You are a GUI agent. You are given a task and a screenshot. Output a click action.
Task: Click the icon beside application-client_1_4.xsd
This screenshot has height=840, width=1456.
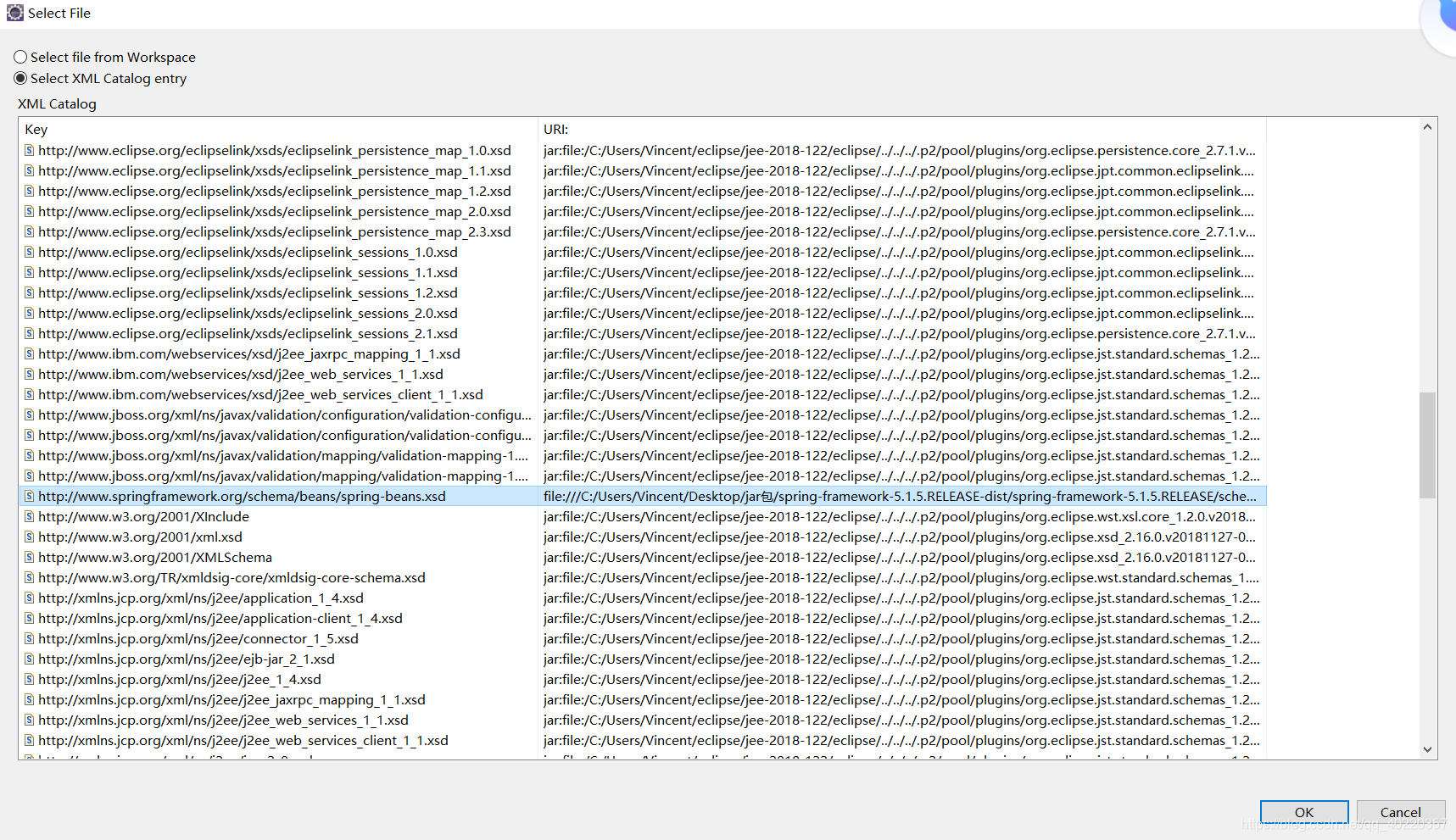(30, 619)
